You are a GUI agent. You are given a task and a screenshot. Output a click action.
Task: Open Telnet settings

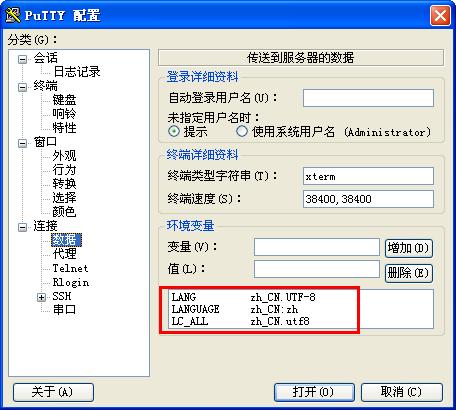70,268
